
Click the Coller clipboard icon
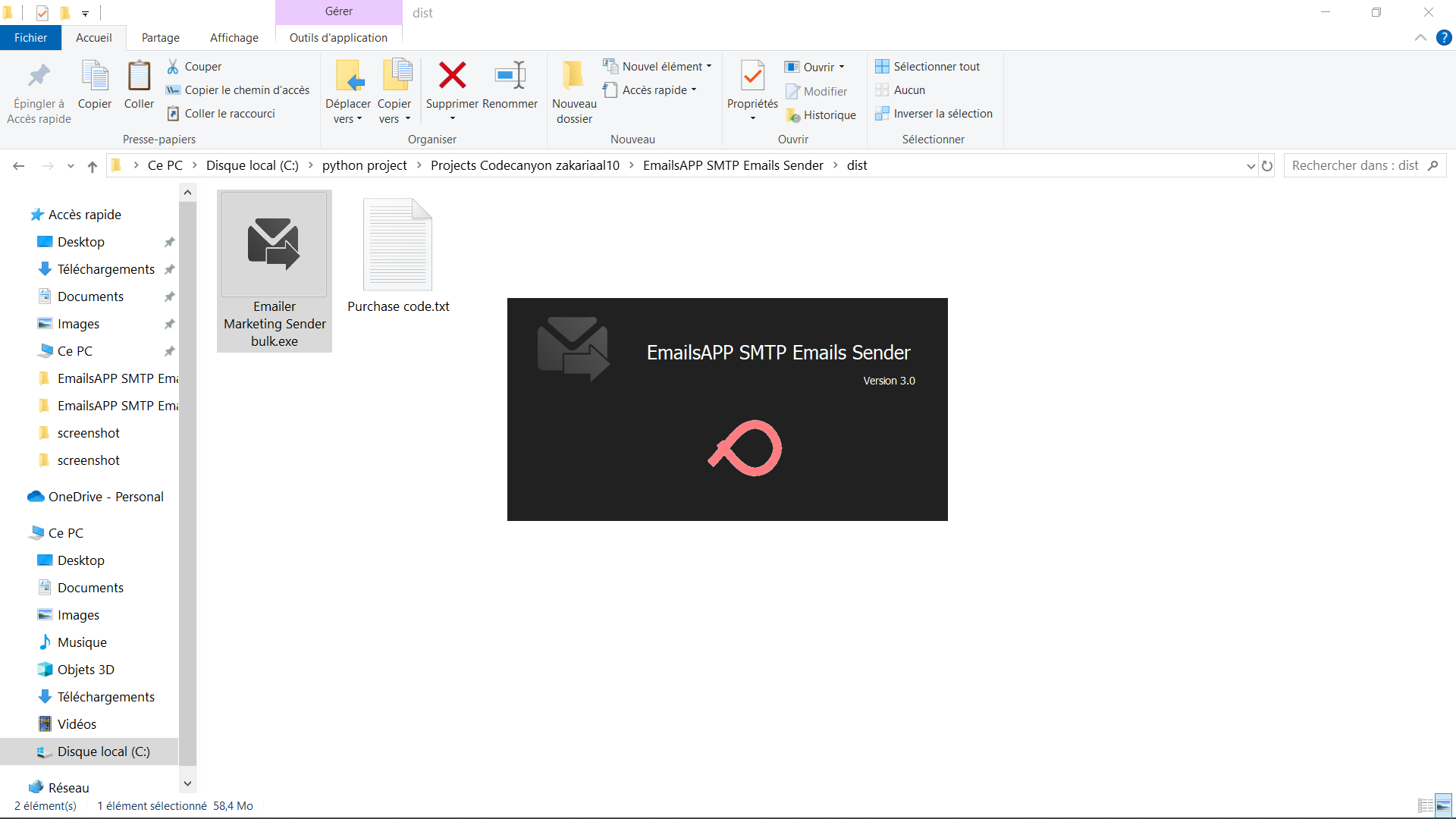tap(139, 76)
